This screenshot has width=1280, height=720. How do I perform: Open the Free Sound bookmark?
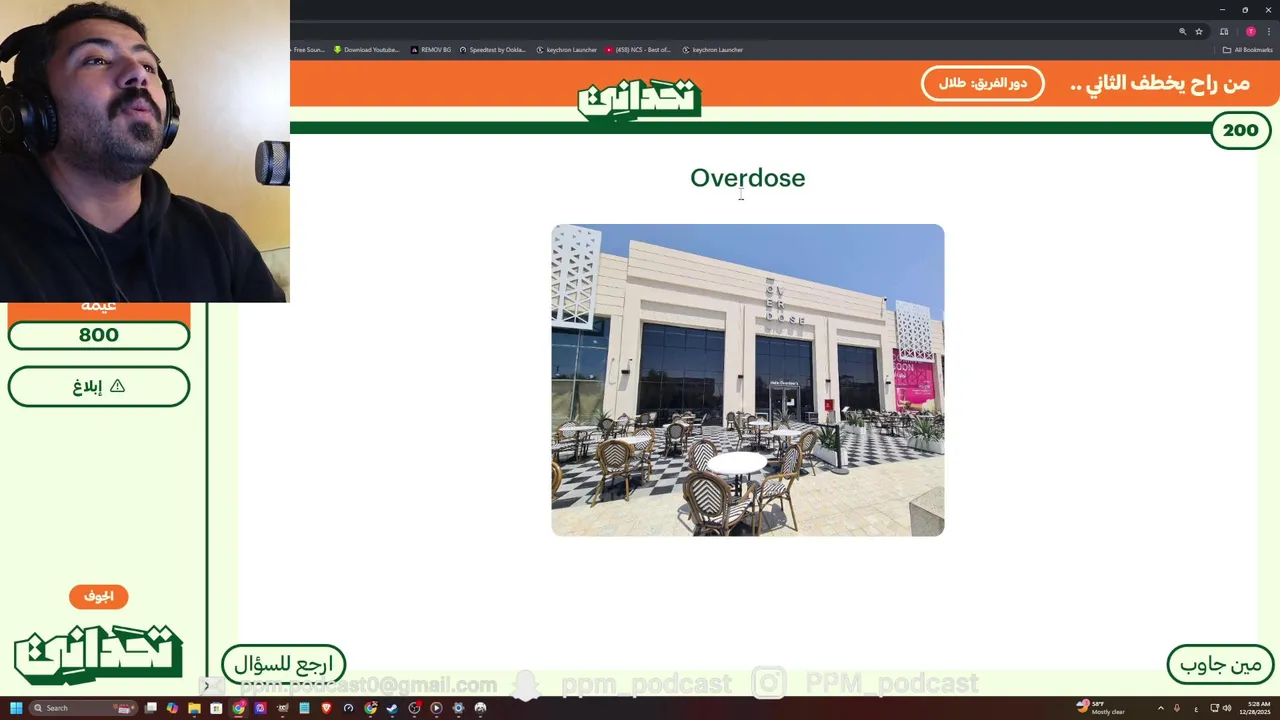point(308,50)
